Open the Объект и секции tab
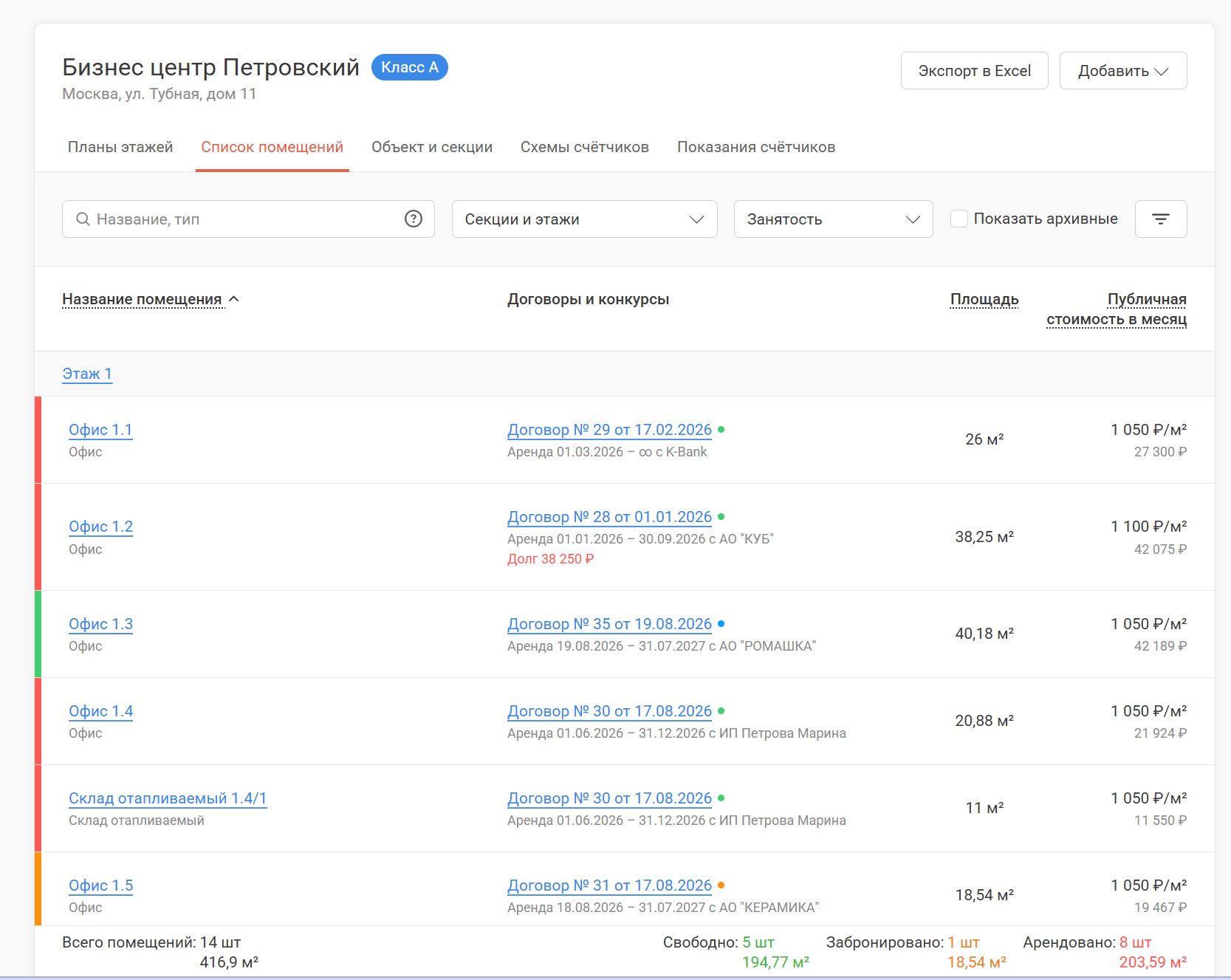The height and width of the screenshot is (980, 1231). (x=432, y=147)
